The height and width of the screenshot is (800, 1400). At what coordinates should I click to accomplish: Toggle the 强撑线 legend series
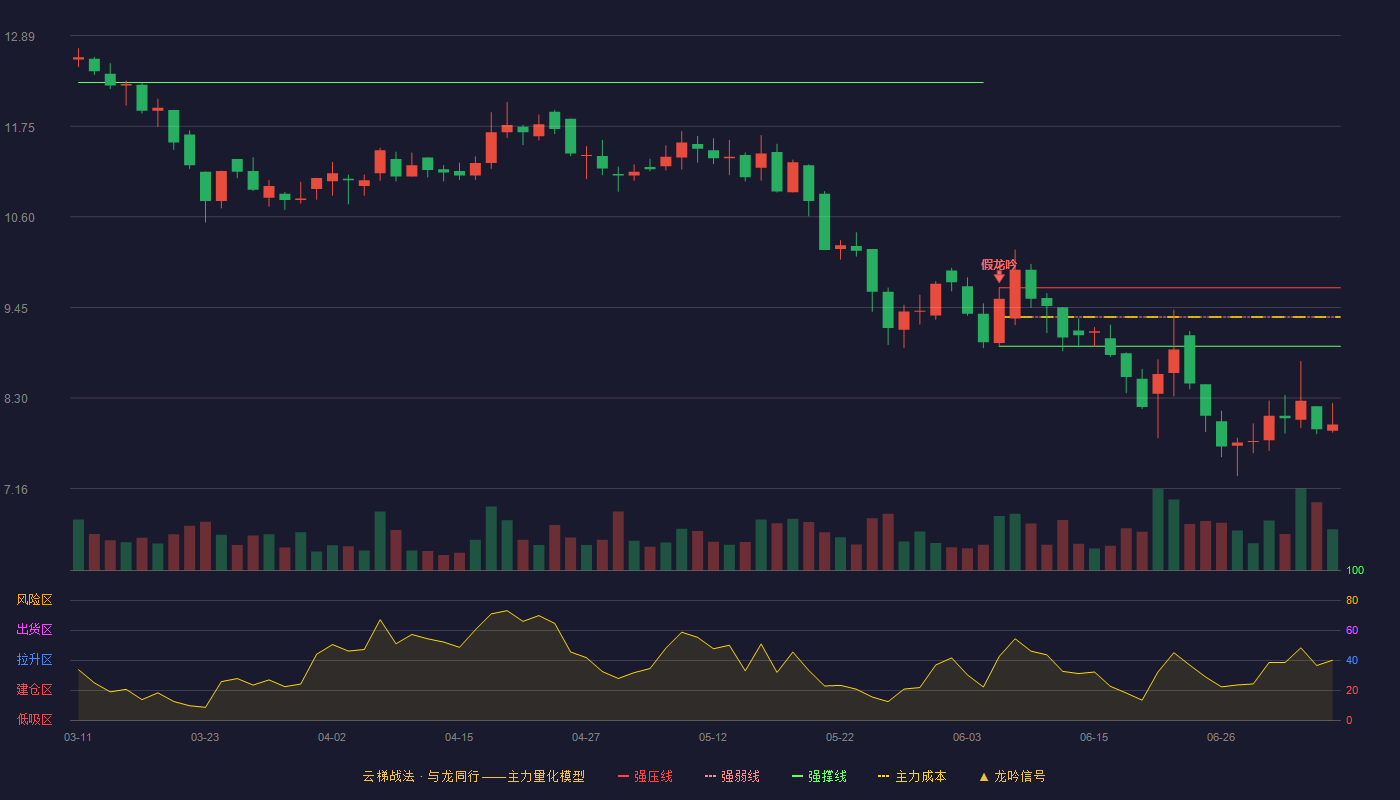pos(819,776)
